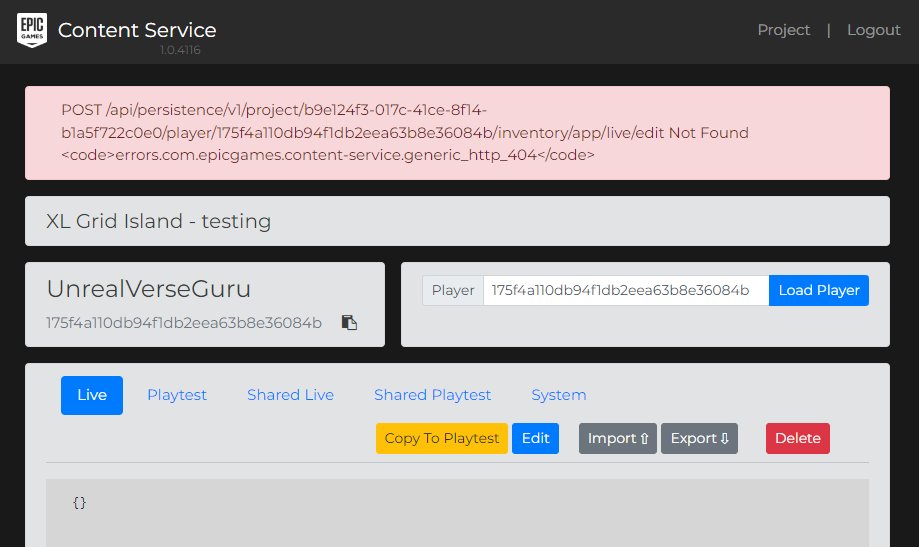Click the XL Grid Island - testing title
The height and width of the screenshot is (547, 919).
click(159, 221)
